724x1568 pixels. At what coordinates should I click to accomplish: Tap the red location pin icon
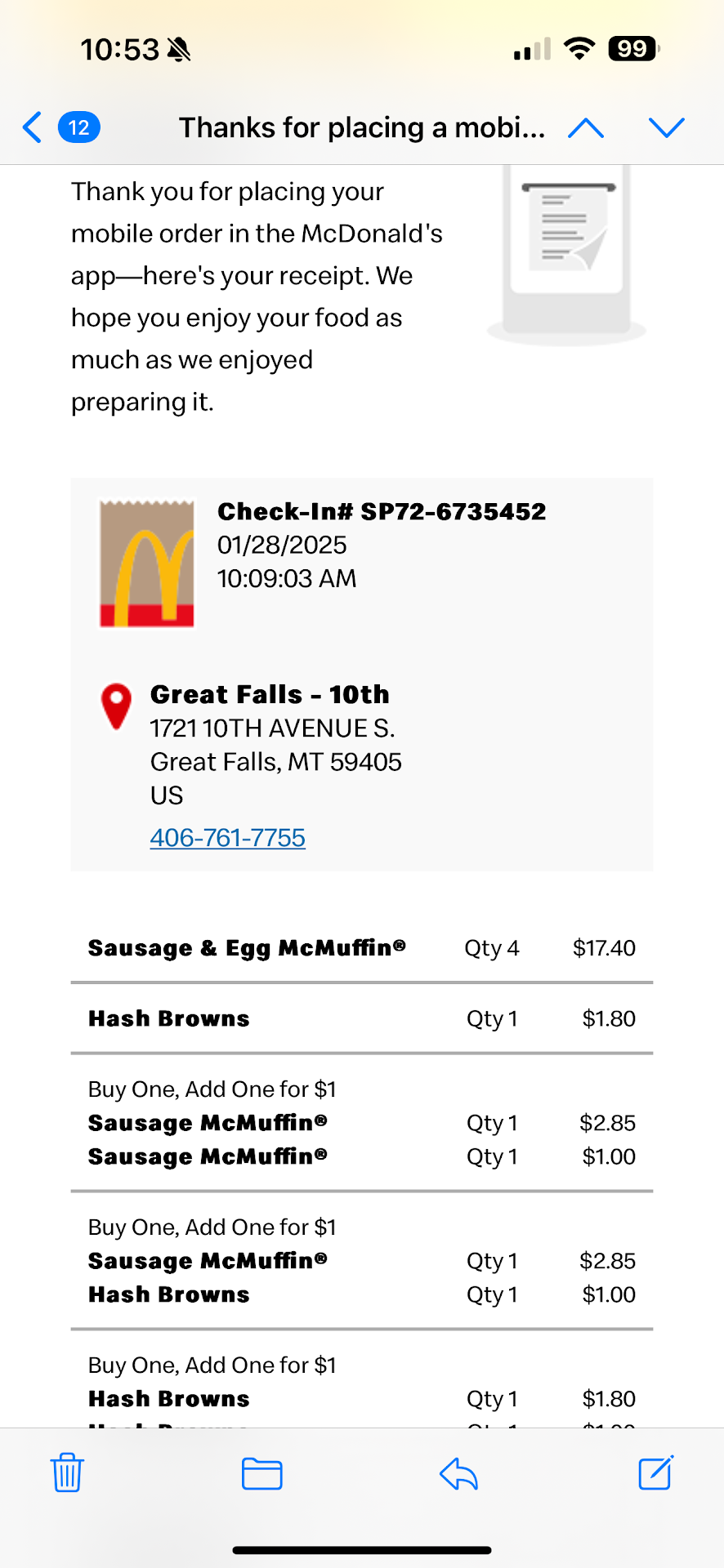pyautogui.click(x=116, y=706)
